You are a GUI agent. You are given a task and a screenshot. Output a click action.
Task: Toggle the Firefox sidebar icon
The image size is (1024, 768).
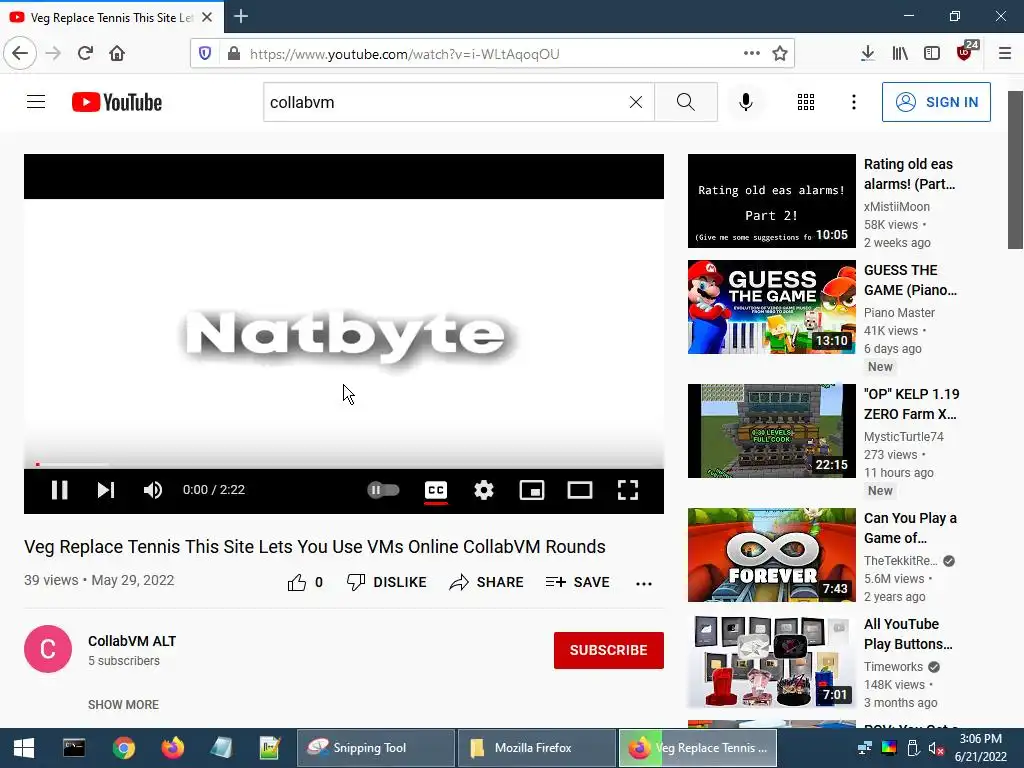pyautogui.click(x=932, y=54)
